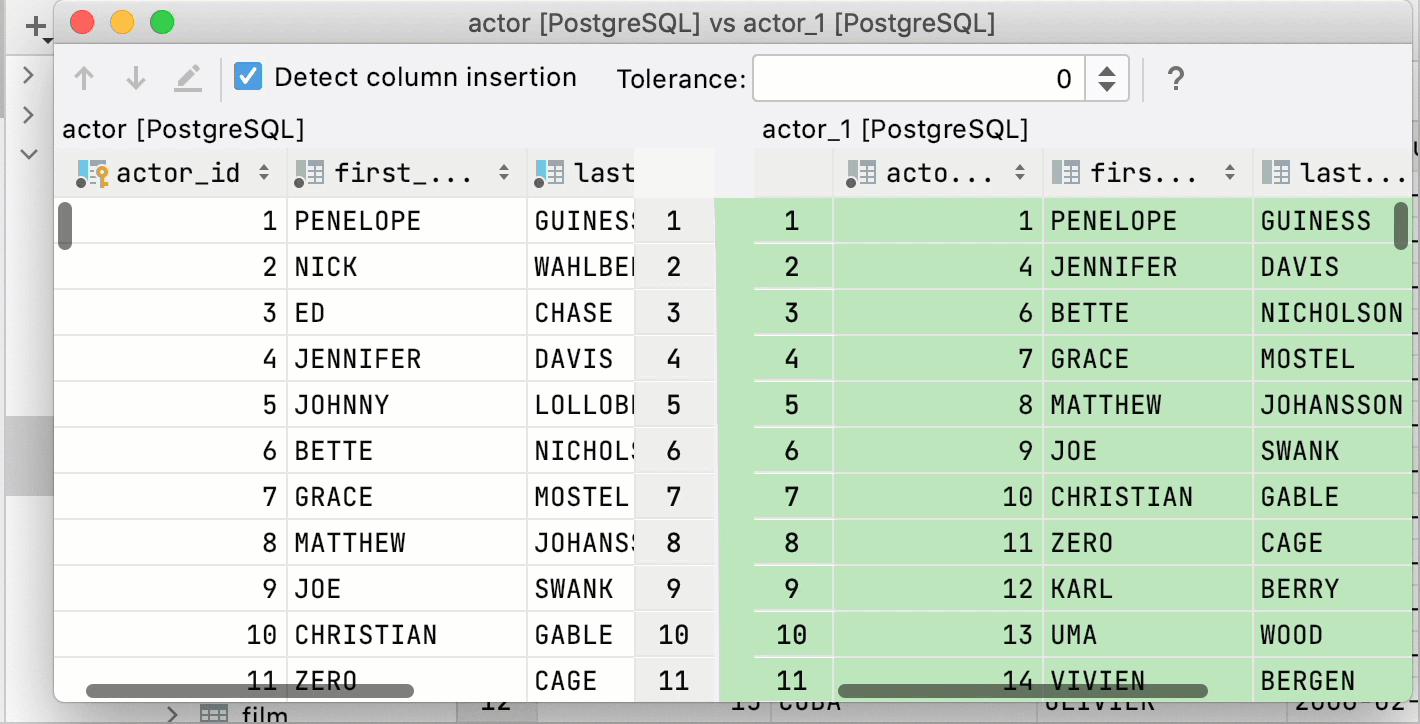Uncheck Detect column insertion
The width and height of the screenshot is (1420, 724).
click(247, 76)
